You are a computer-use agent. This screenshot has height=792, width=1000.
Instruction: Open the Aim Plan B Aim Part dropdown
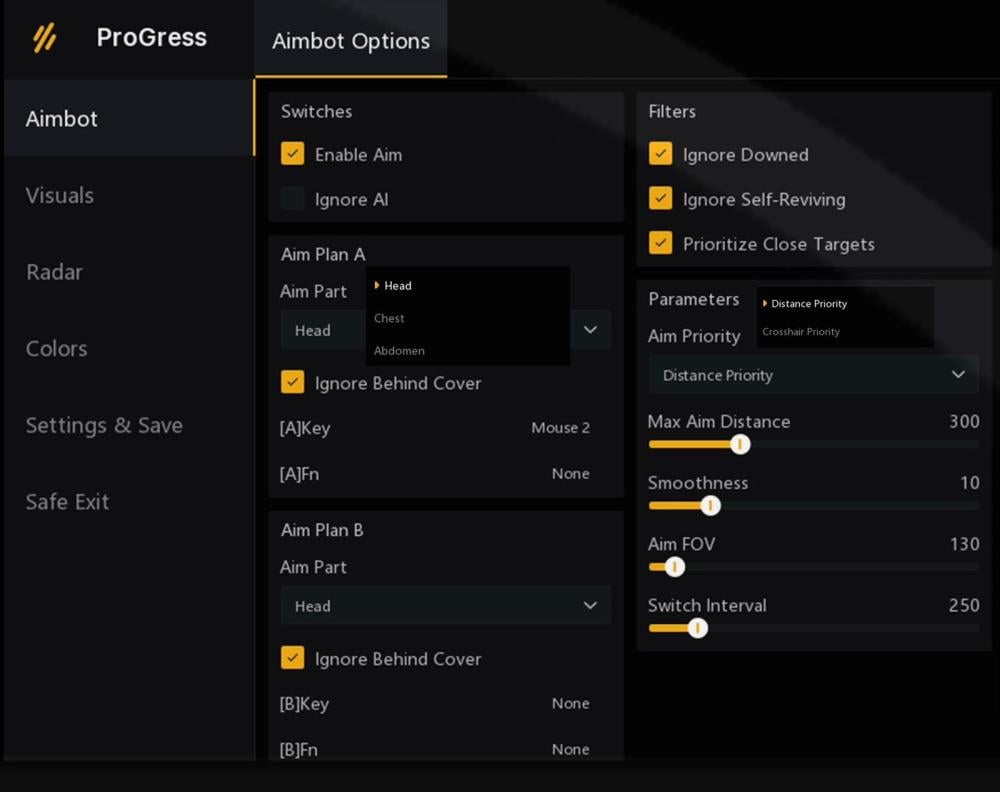pos(445,606)
